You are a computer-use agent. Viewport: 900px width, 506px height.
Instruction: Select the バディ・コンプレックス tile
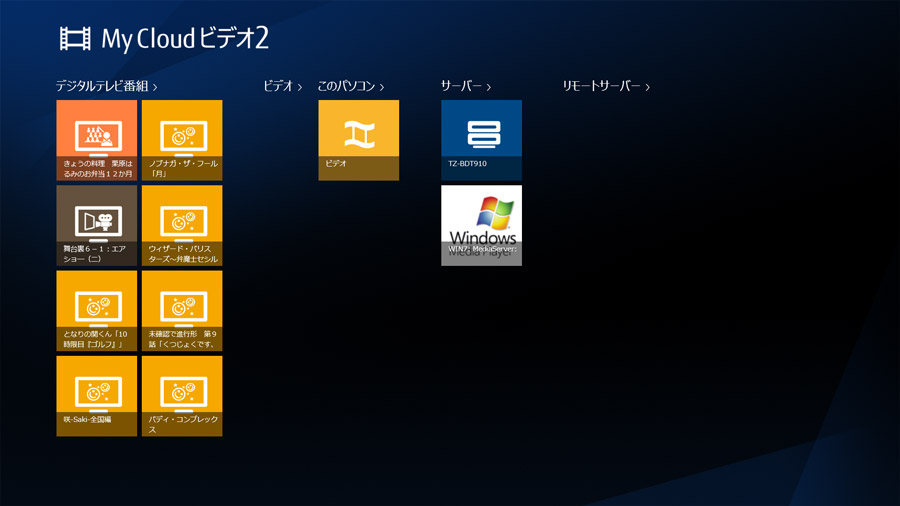(182, 396)
